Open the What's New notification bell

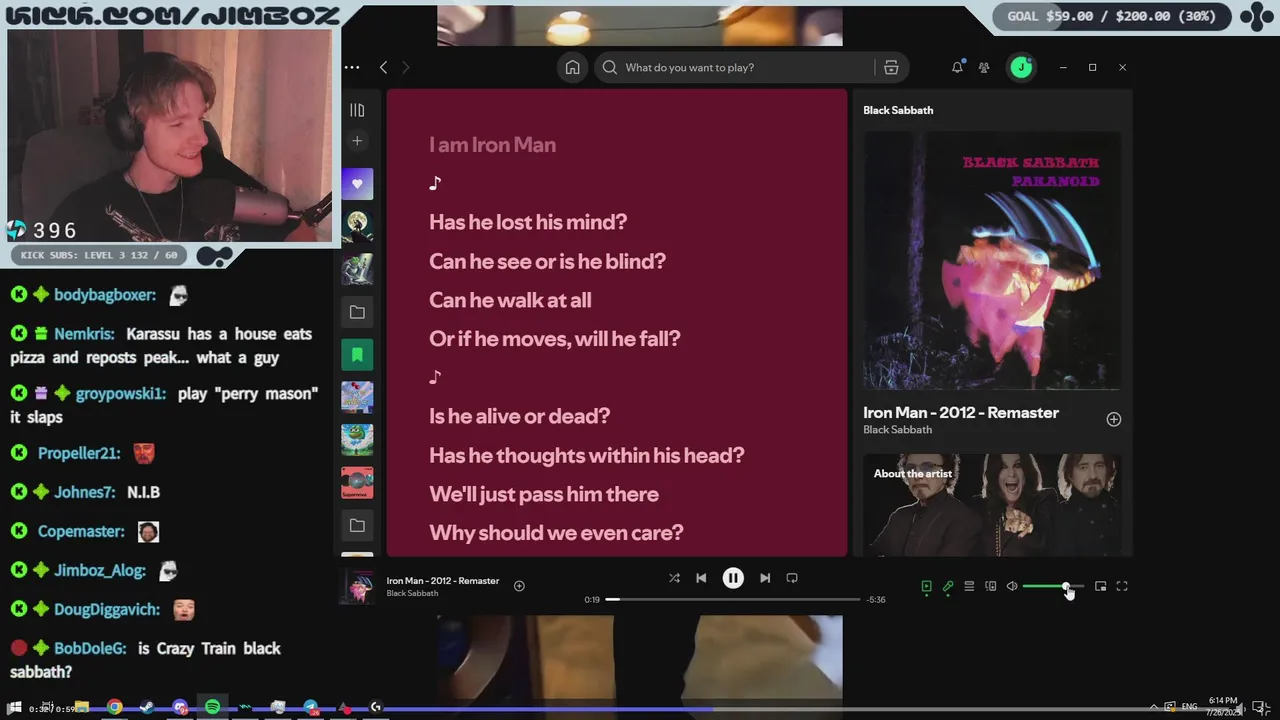click(957, 67)
